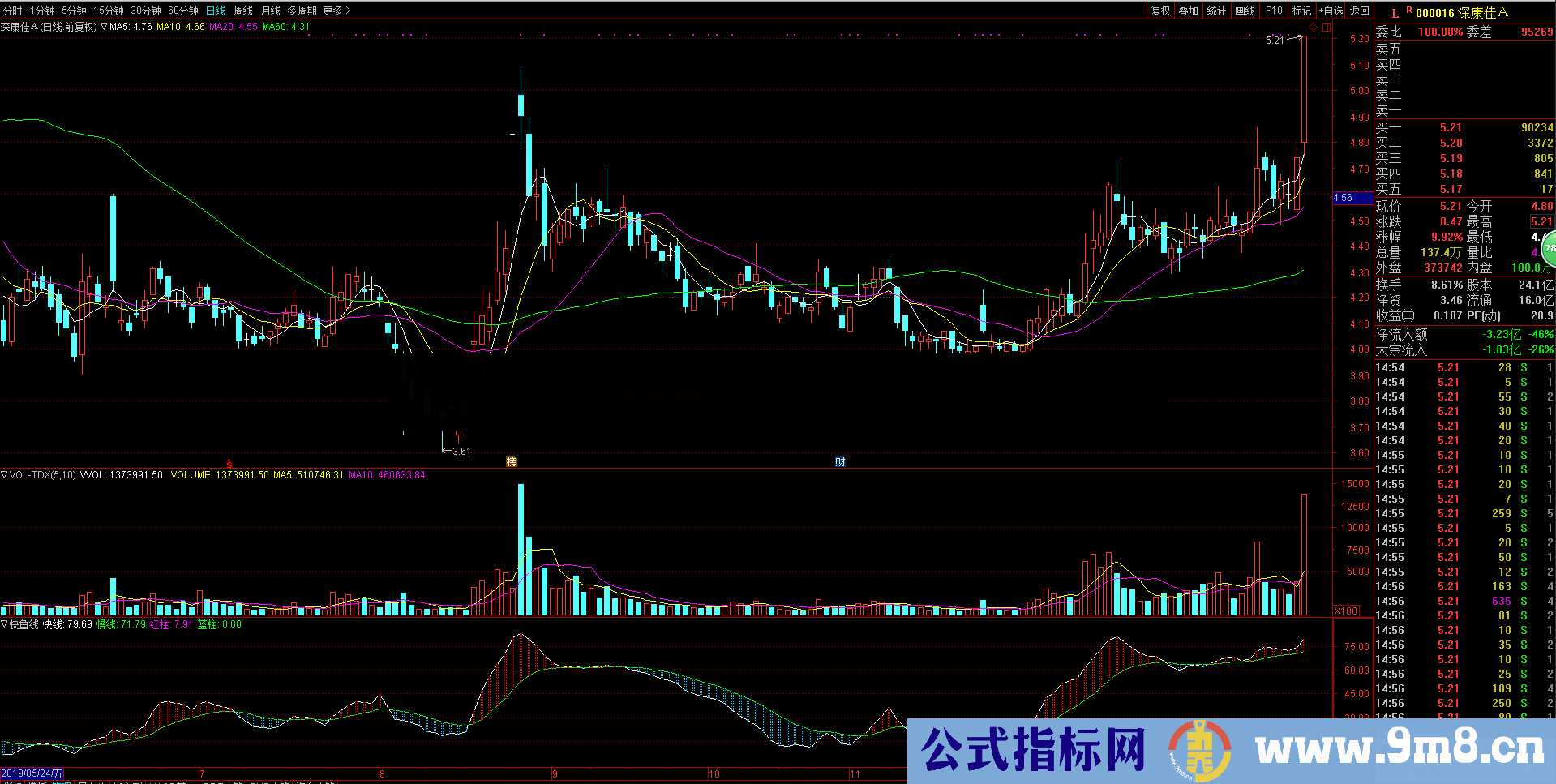Switch to the 15分钟 period tab

click(109, 11)
